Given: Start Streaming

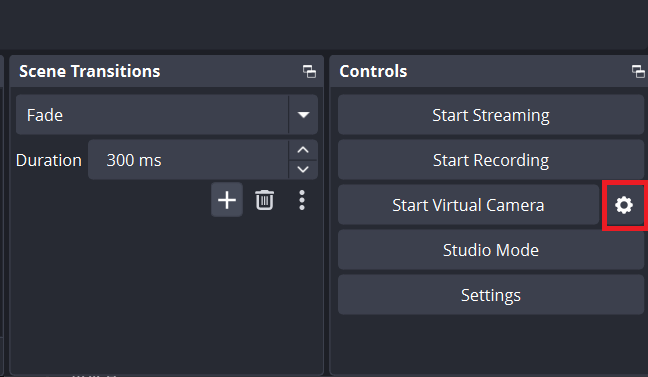Looking at the screenshot, I should [491, 115].
